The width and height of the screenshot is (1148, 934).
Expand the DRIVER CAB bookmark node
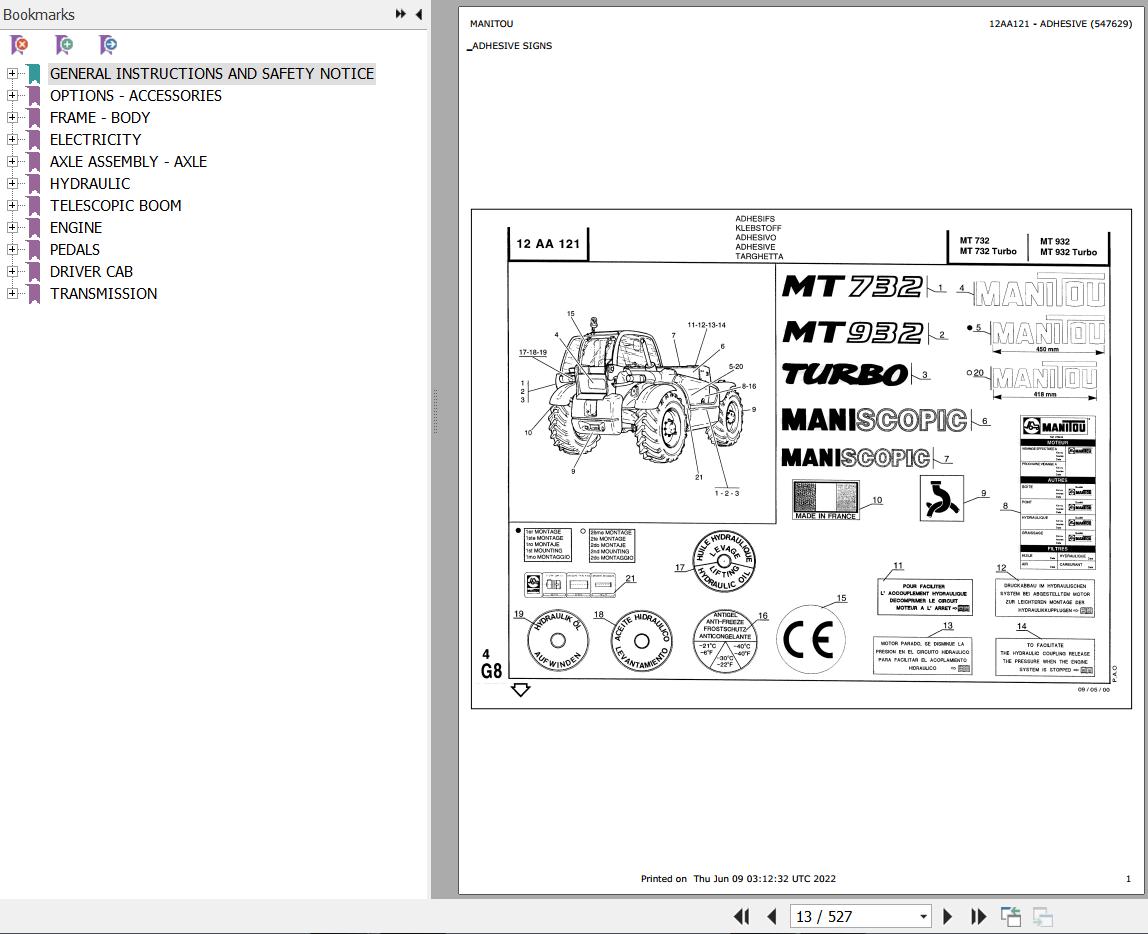[x=12, y=271]
